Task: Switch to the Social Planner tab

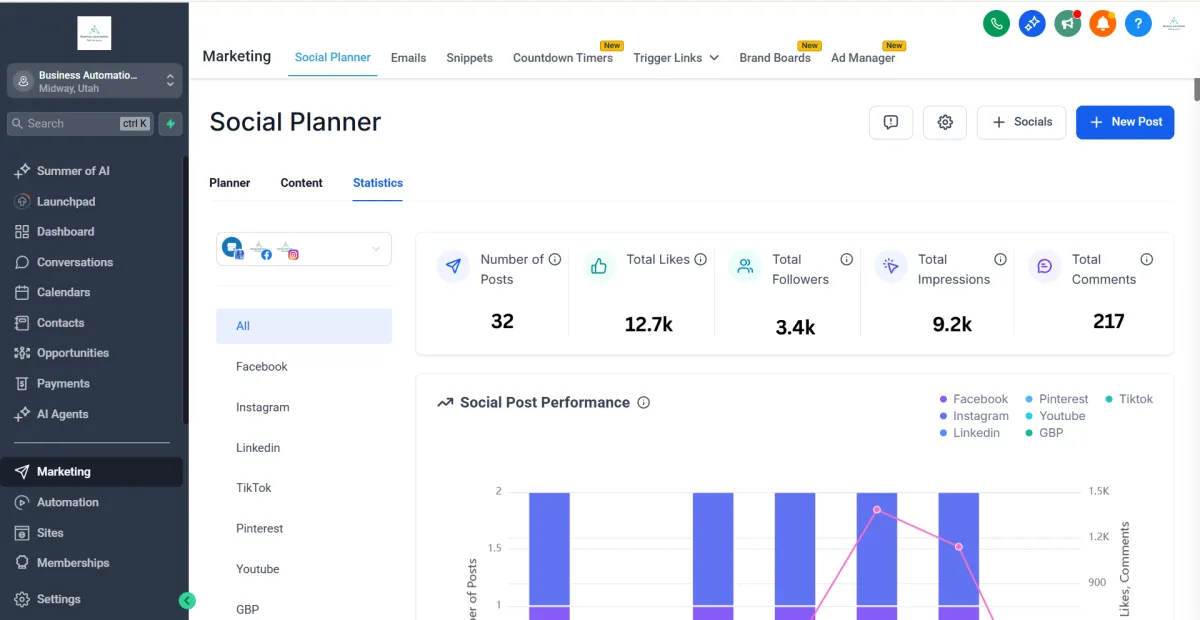Action: (333, 58)
